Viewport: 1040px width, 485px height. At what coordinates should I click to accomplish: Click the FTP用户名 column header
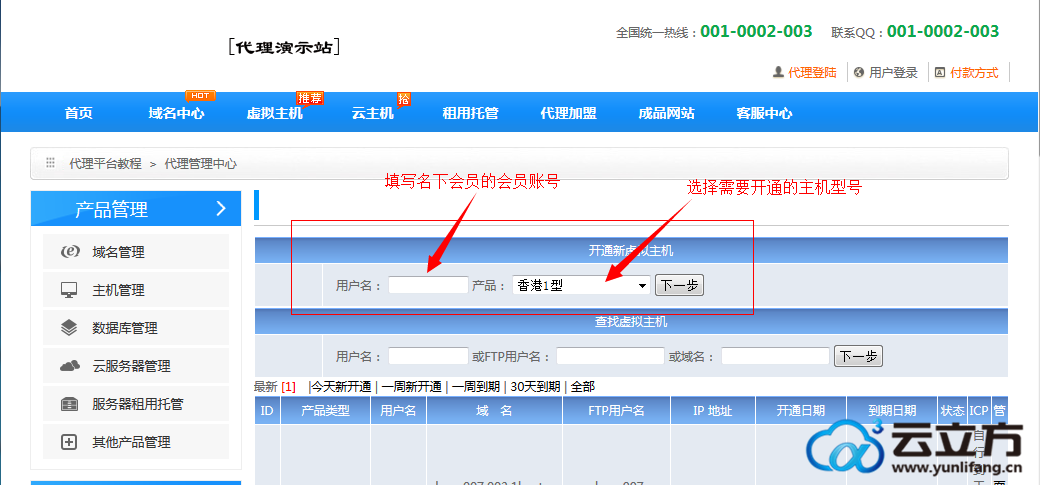[x=617, y=411]
